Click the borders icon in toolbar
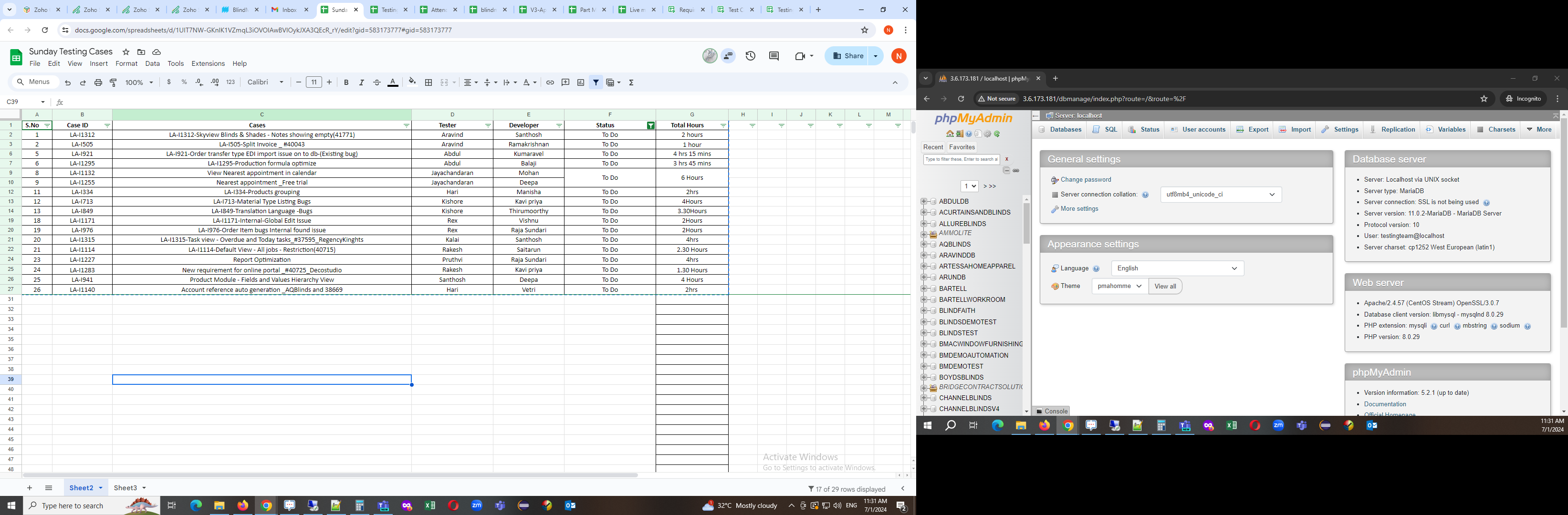Screen dimensions: 1568x515 (429, 82)
